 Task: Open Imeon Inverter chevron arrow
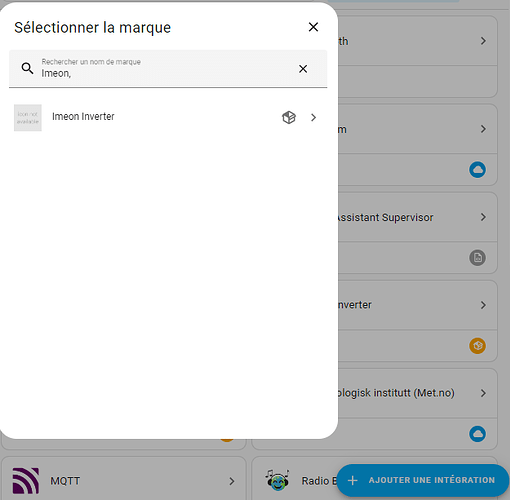click(313, 117)
